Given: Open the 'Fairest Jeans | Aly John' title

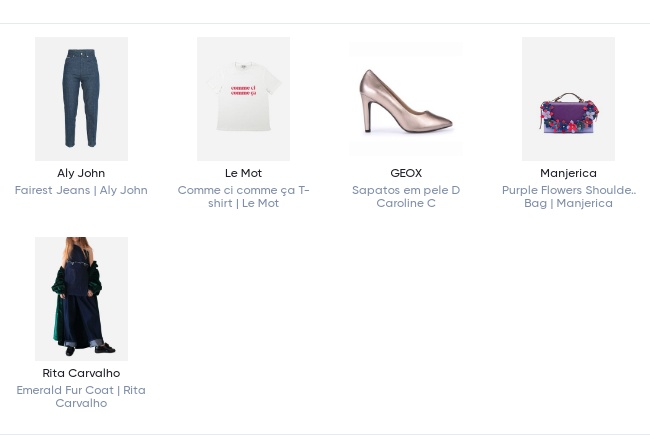Looking at the screenshot, I should pyautogui.click(x=81, y=190).
